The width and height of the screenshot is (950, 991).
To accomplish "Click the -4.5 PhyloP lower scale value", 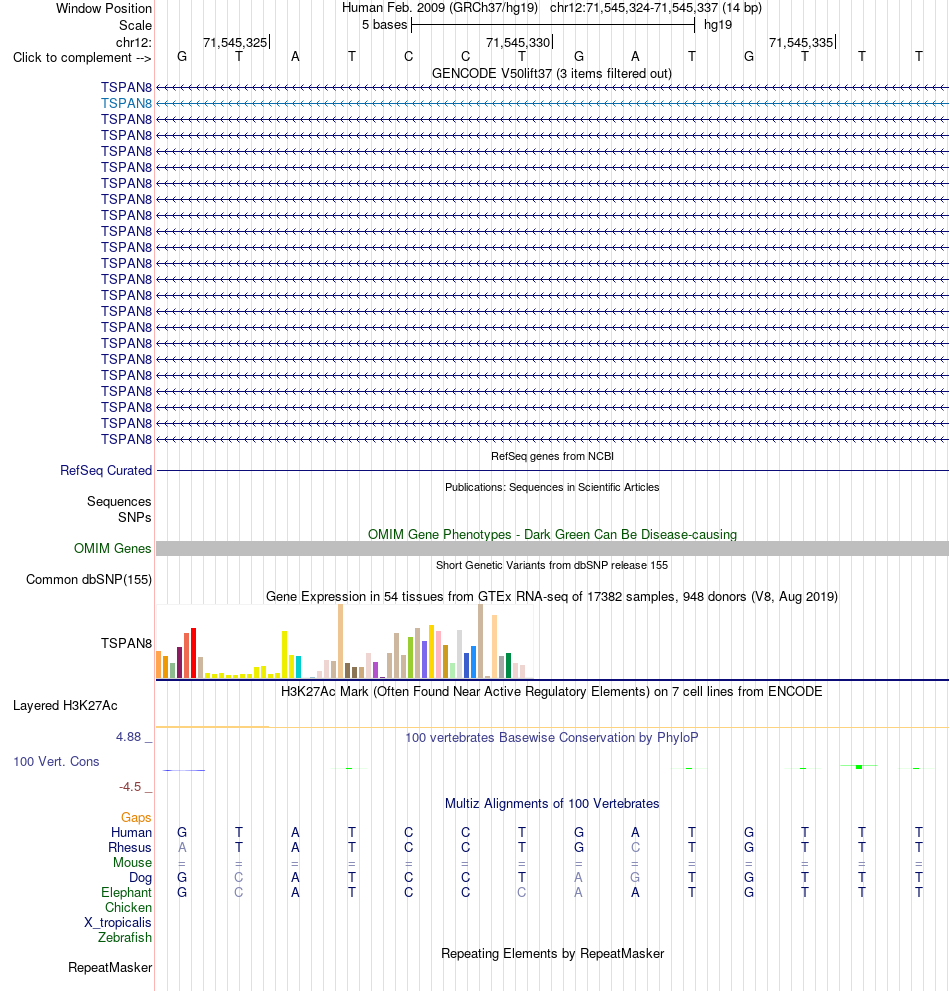I will point(130,787).
